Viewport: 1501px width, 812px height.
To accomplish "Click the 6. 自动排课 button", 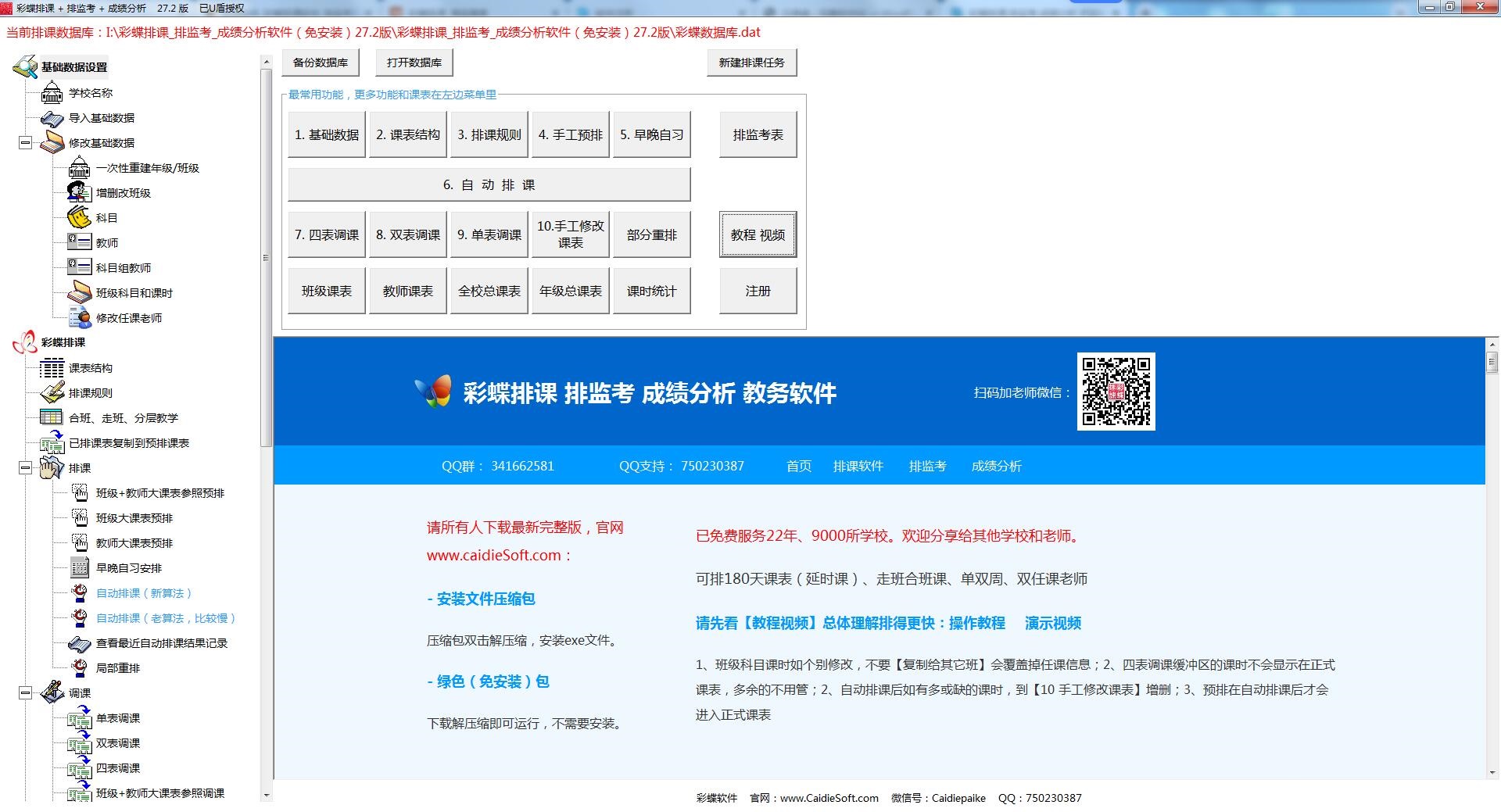I will click(489, 185).
